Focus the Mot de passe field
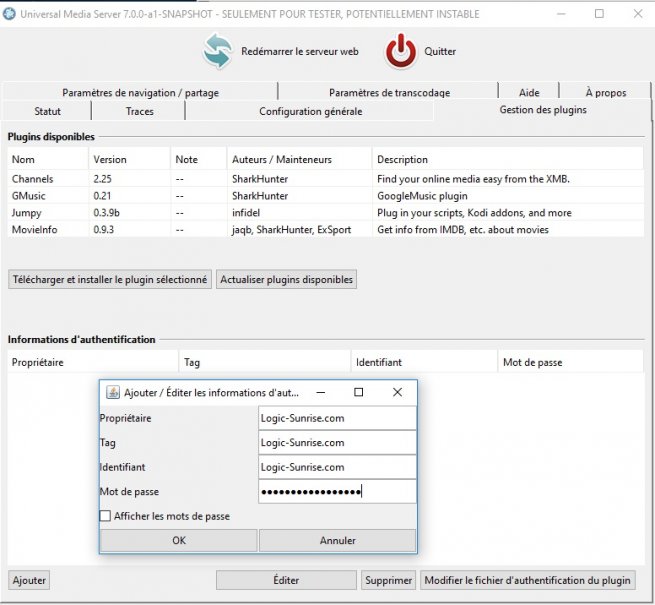Viewport: 655px width, 605px height. [336, 492]
